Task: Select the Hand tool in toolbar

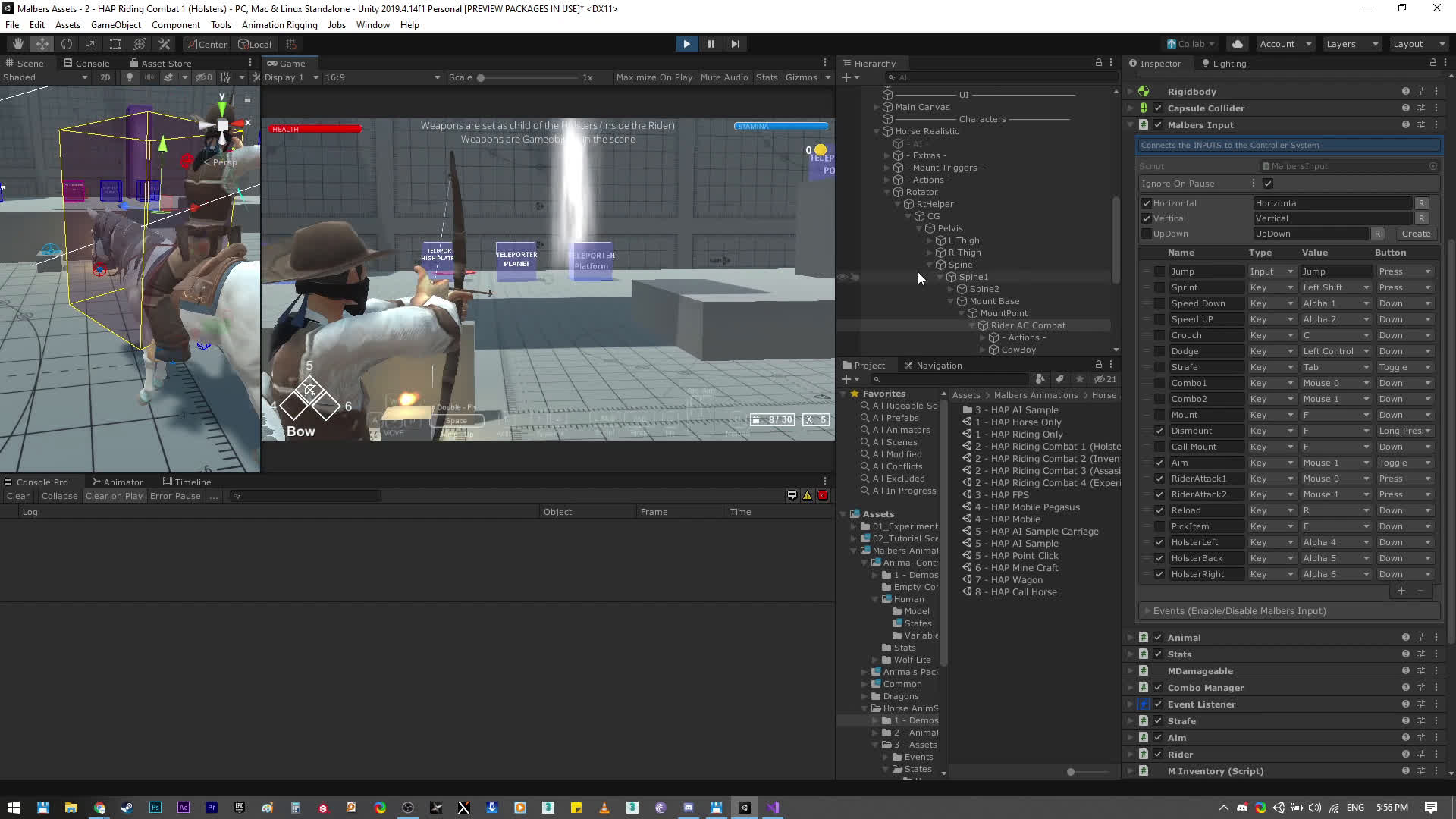Action: click(x=17, y=44)
